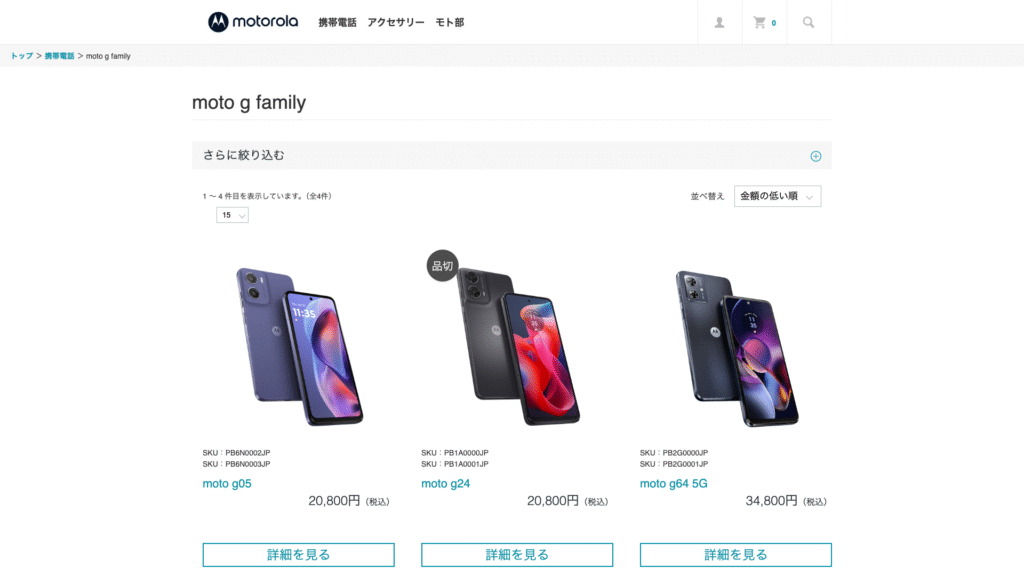This screenshot has width=1024, height=576.
Task: Open the モト部 menu item
Action: (x=449, y=22)
